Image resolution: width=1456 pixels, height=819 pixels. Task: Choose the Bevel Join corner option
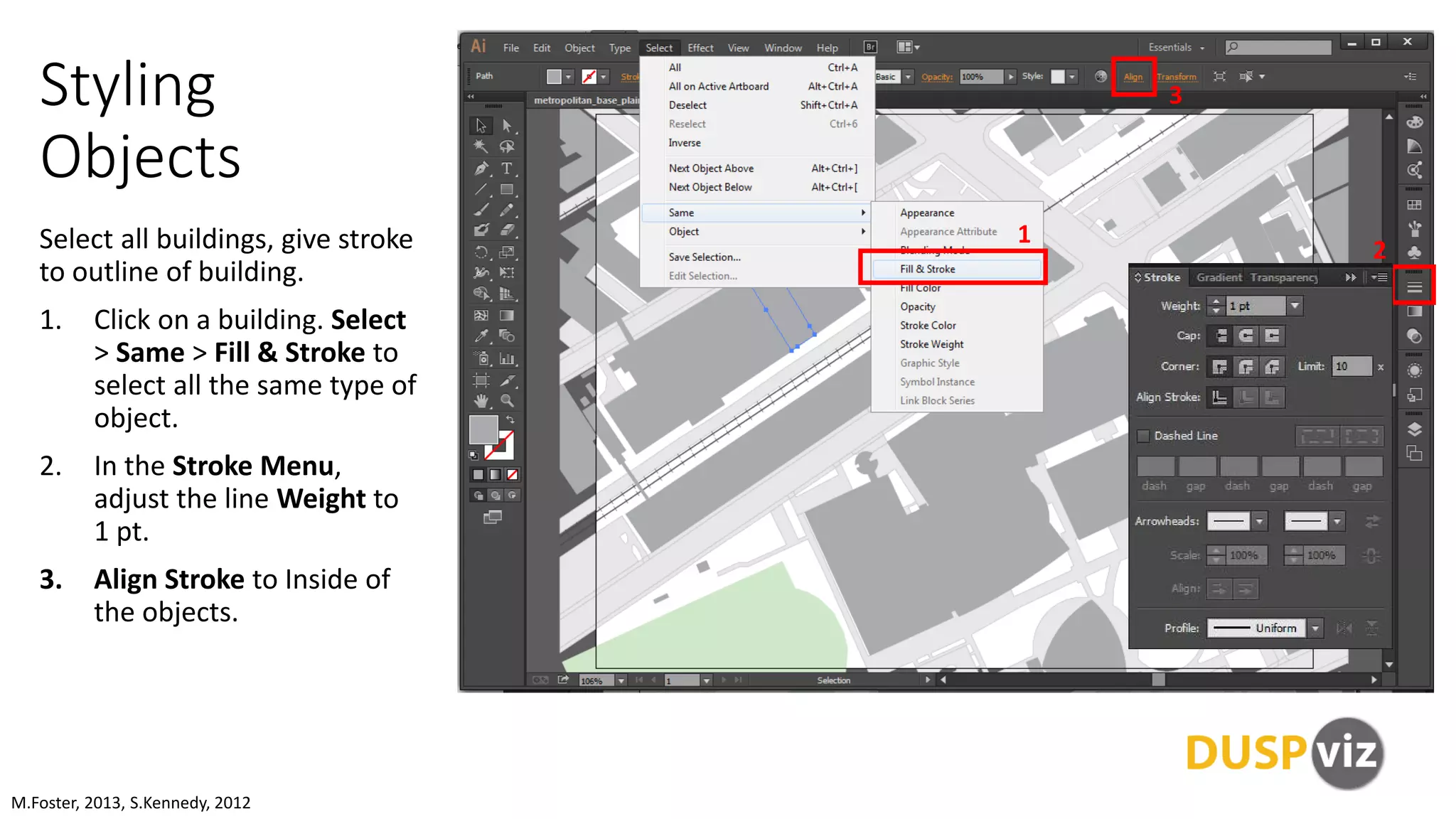[x=1272, y=367]
